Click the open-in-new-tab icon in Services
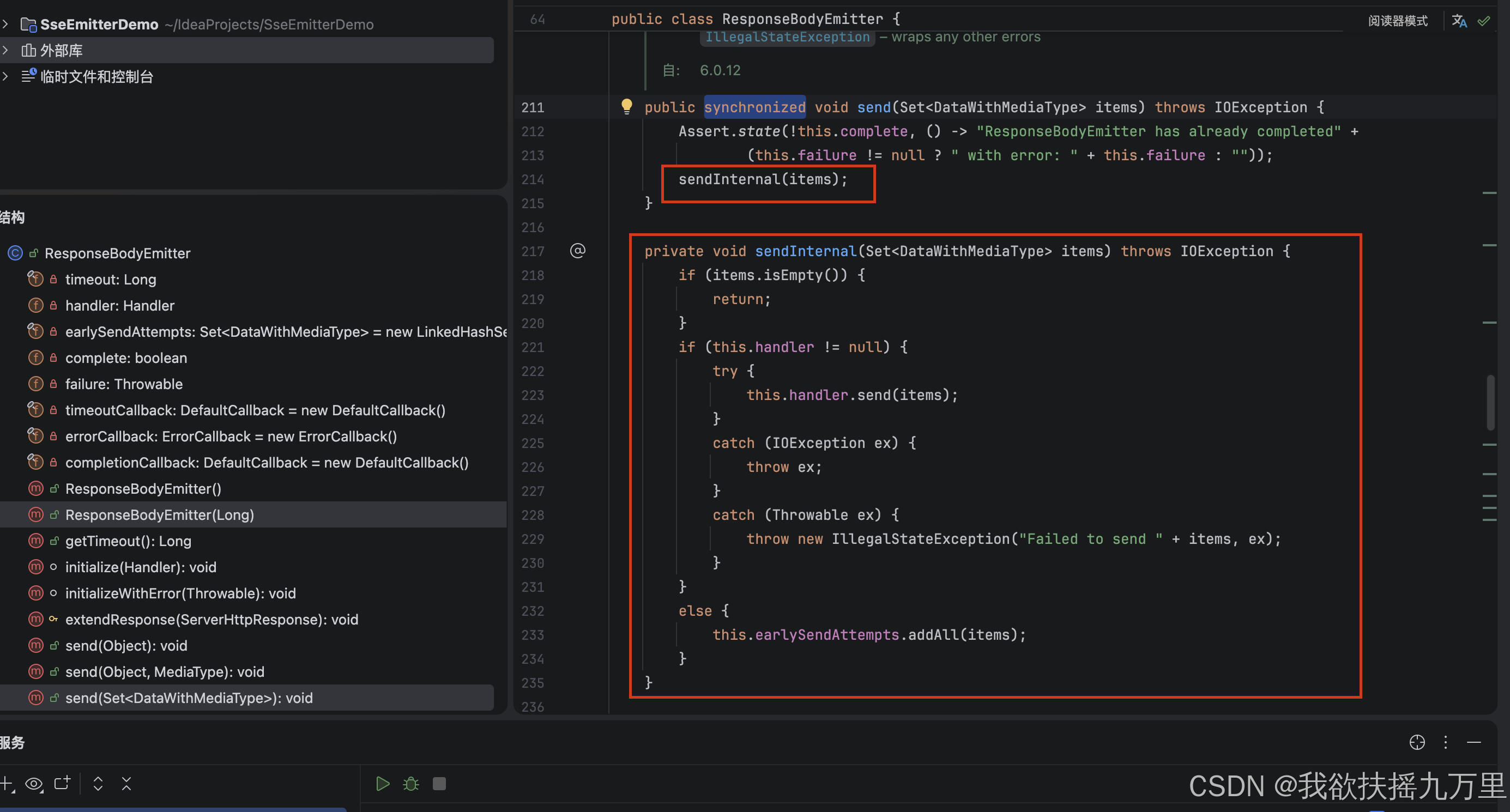Viewport: 1510px width, 812px height. pos(62,783)
